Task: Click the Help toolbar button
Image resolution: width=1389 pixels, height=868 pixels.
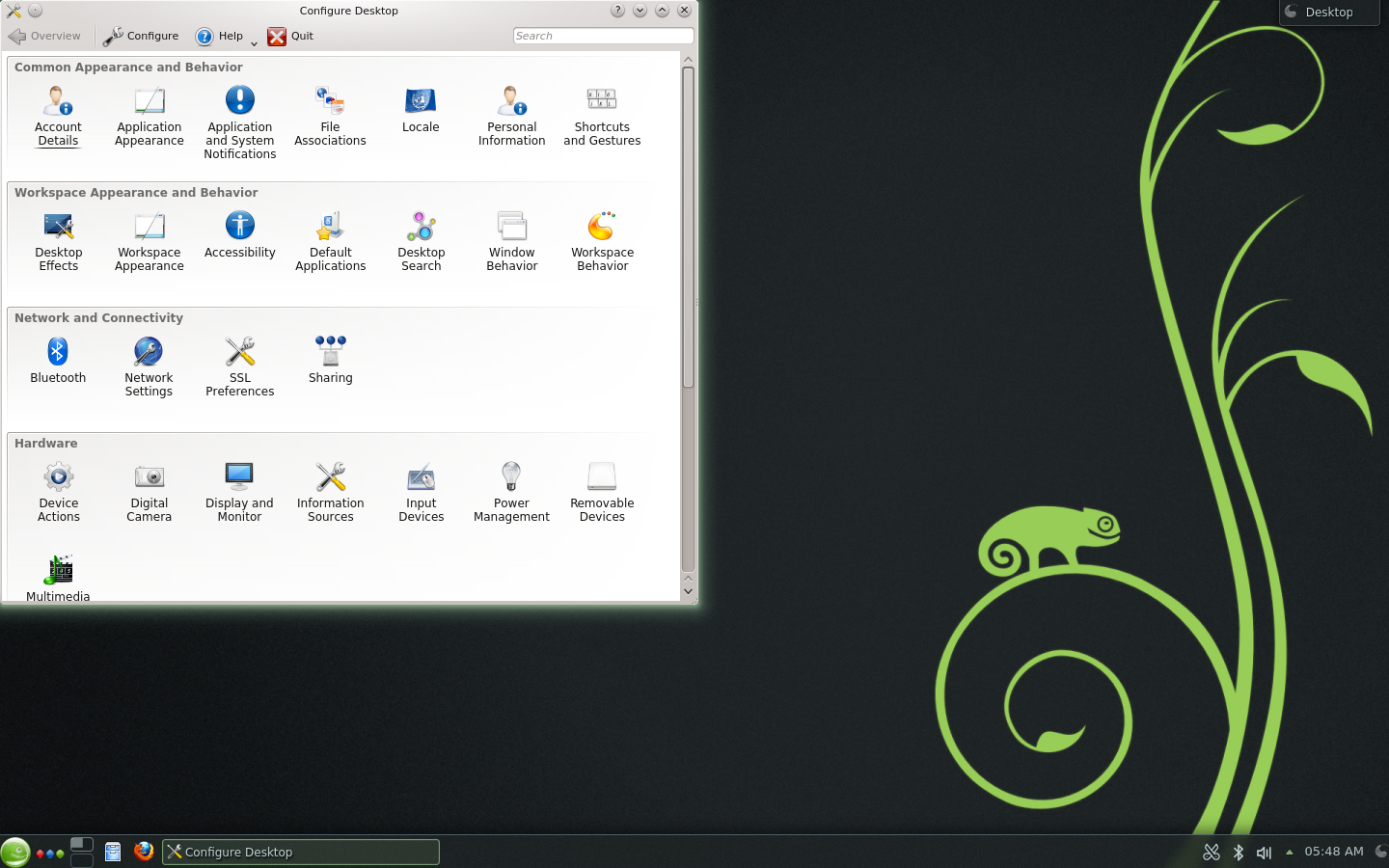Action: 220,36
